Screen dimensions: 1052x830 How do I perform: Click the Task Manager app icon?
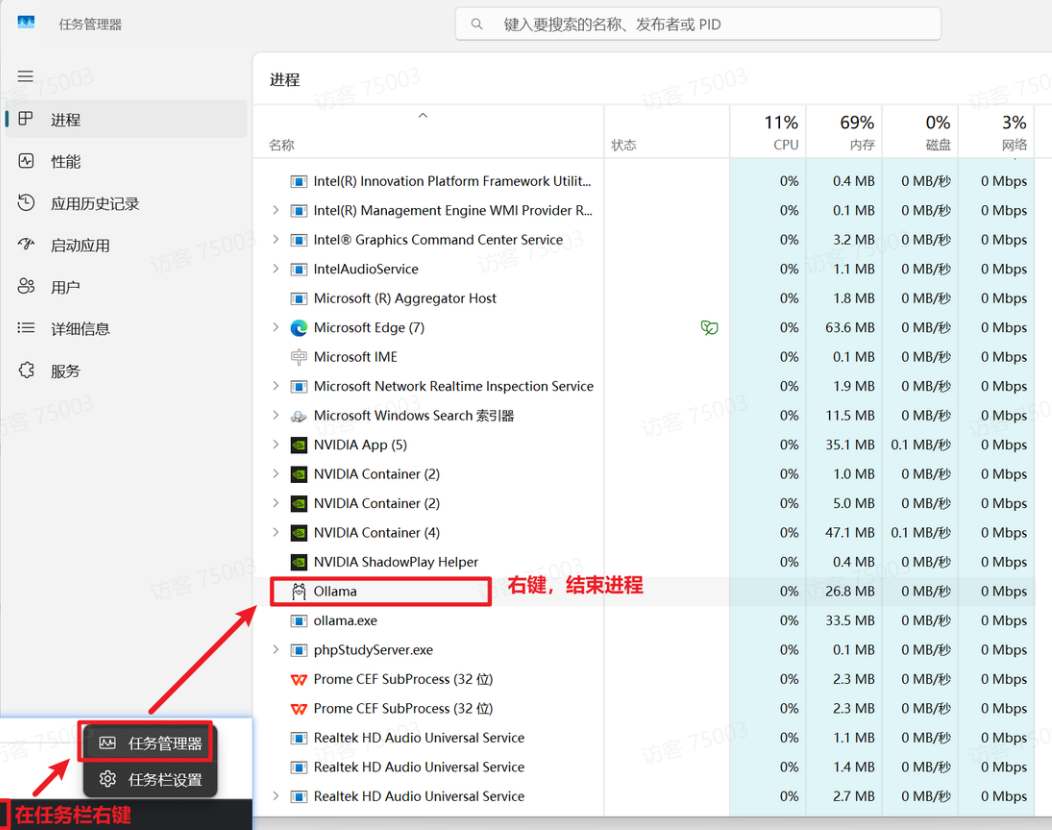[x=26, y=23]
